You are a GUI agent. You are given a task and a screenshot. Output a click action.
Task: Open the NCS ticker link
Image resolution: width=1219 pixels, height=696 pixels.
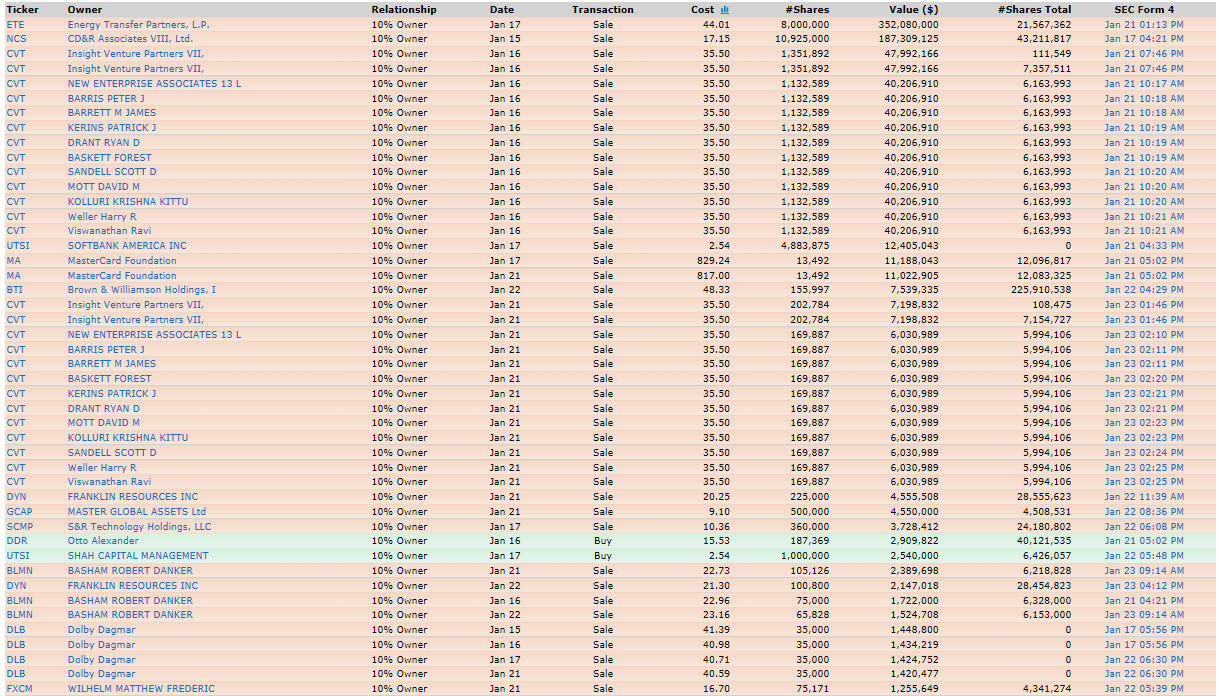pos(16,39)
